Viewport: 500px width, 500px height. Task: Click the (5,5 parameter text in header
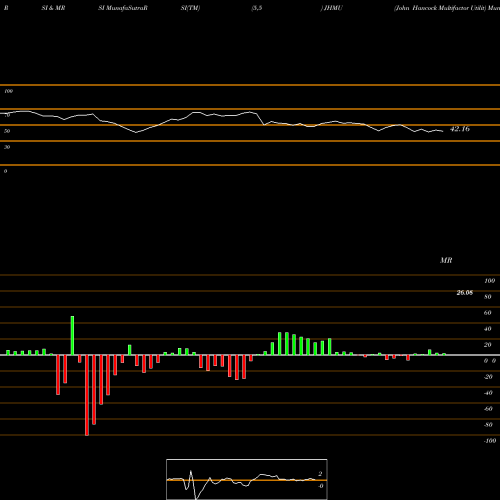point(257,8)
